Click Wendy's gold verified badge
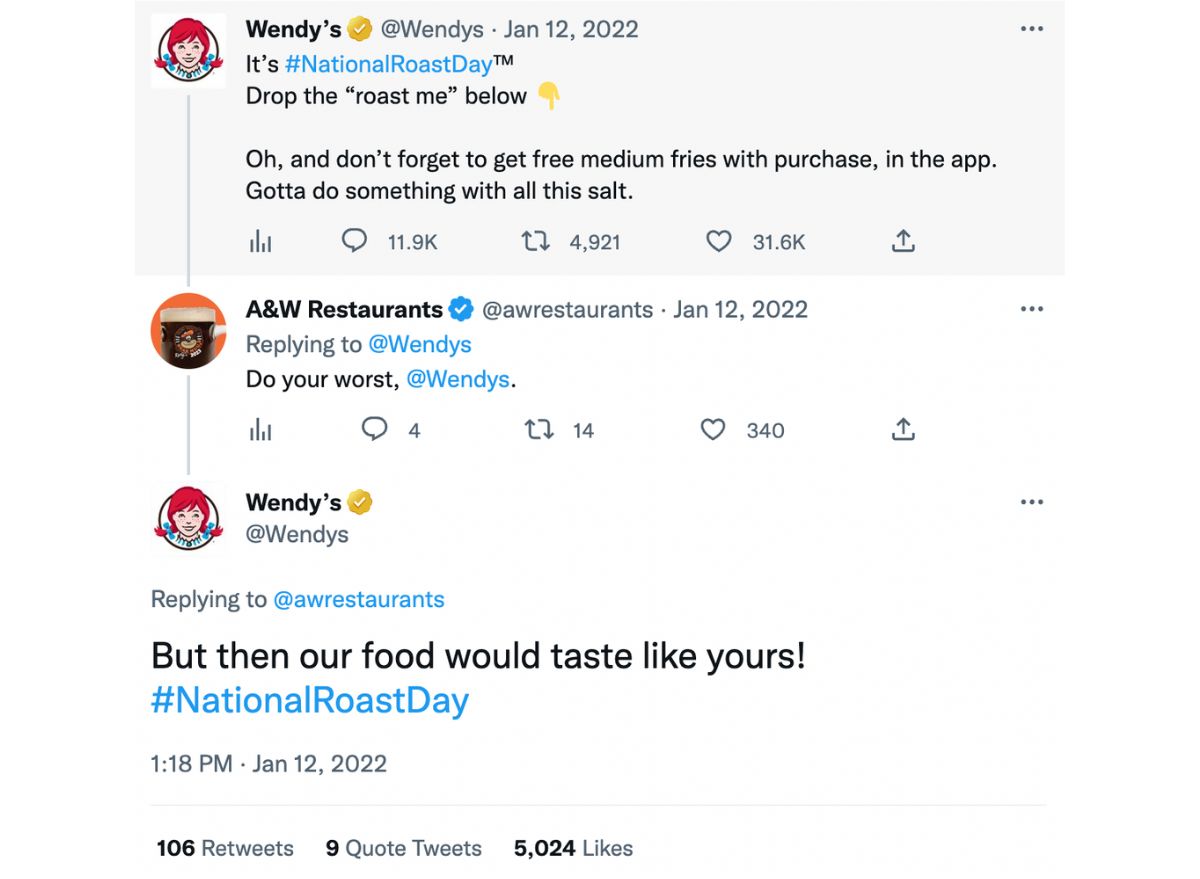1200x879 pixels. pos(359,28)
